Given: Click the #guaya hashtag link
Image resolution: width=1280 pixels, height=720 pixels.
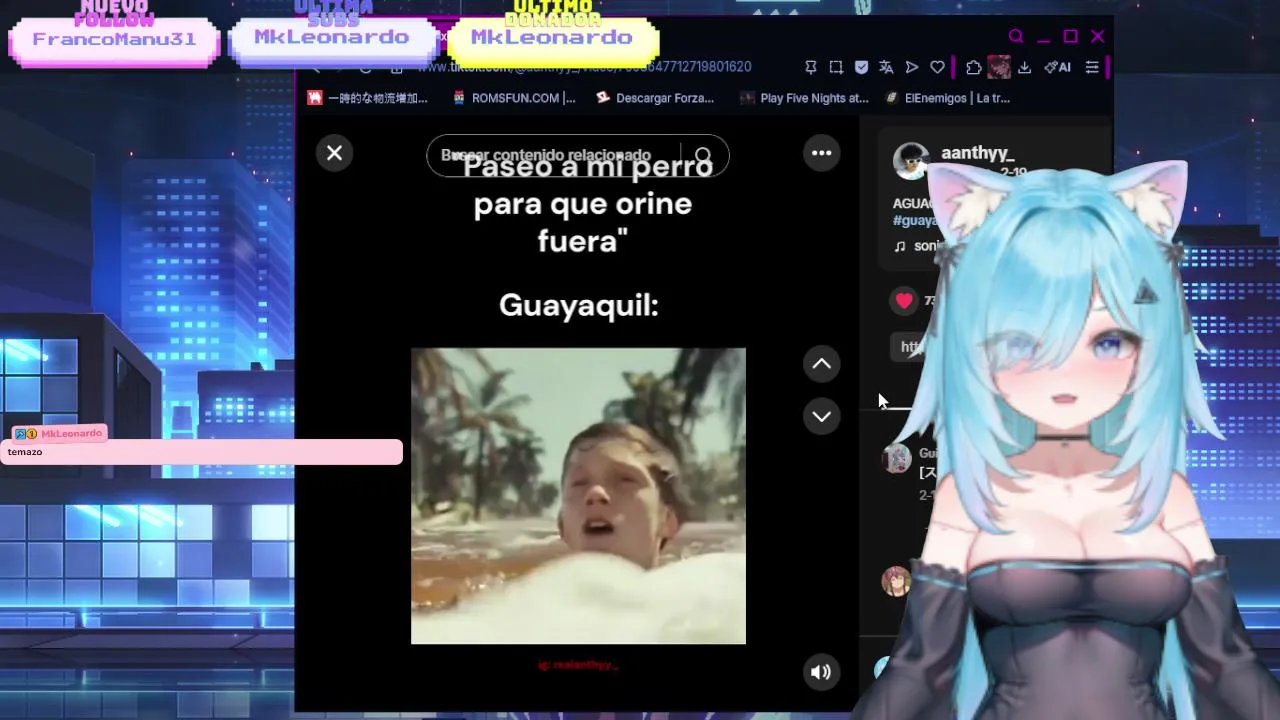Looking at the screenshot, I should point(916,220).
